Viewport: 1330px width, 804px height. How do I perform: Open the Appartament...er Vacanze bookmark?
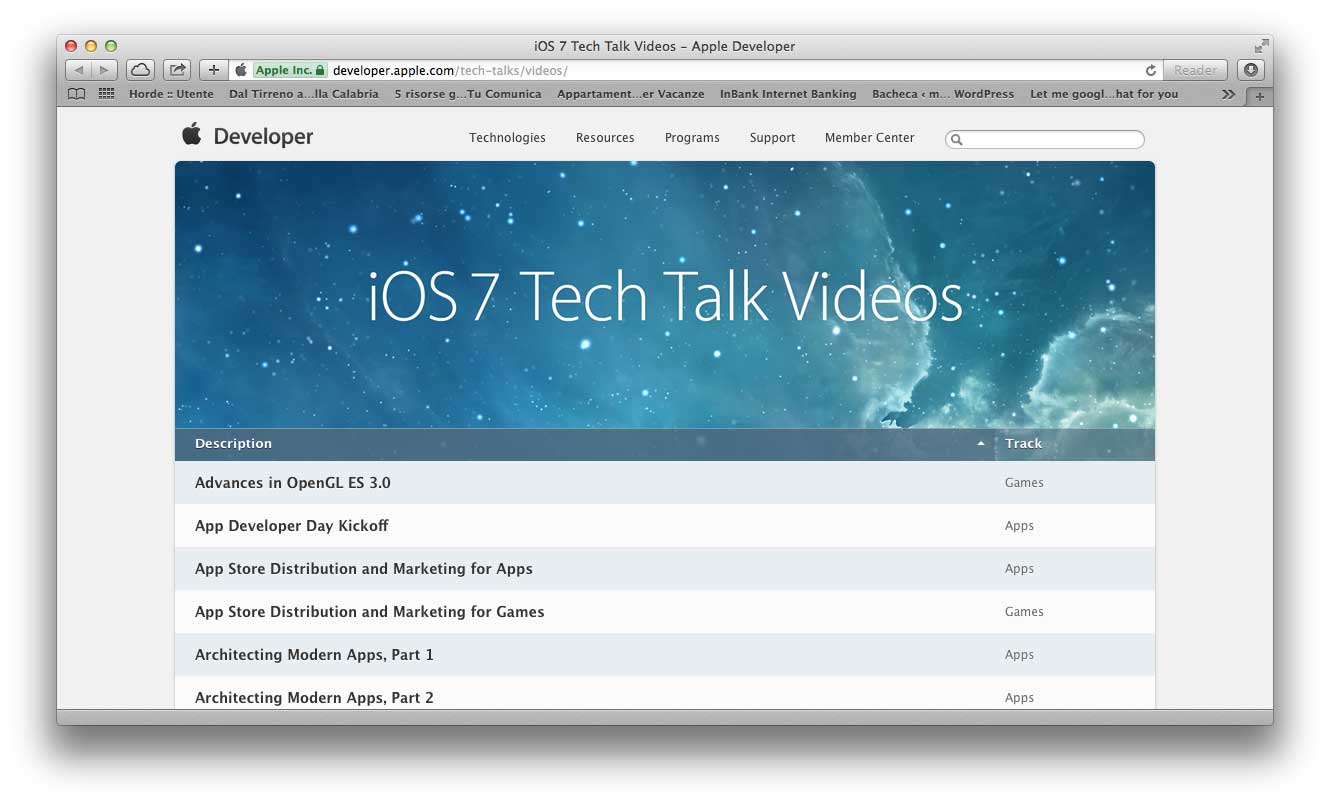[631, 94]
